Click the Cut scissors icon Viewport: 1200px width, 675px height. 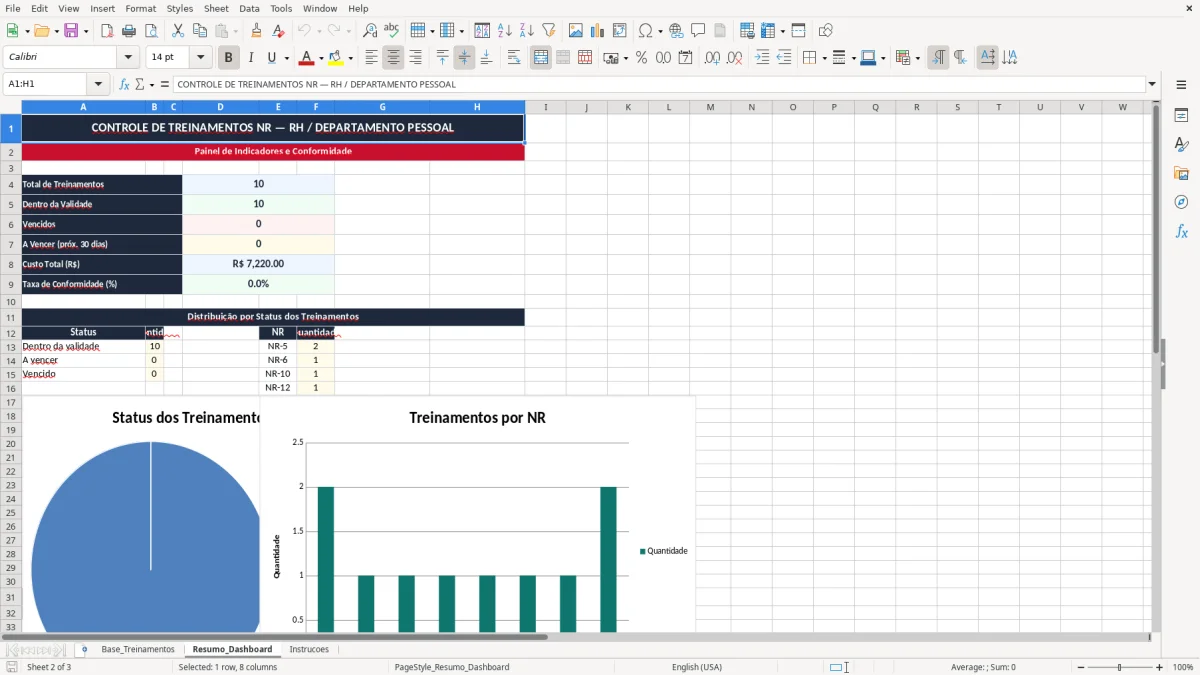pyautogui.click(x=177, y=31)
